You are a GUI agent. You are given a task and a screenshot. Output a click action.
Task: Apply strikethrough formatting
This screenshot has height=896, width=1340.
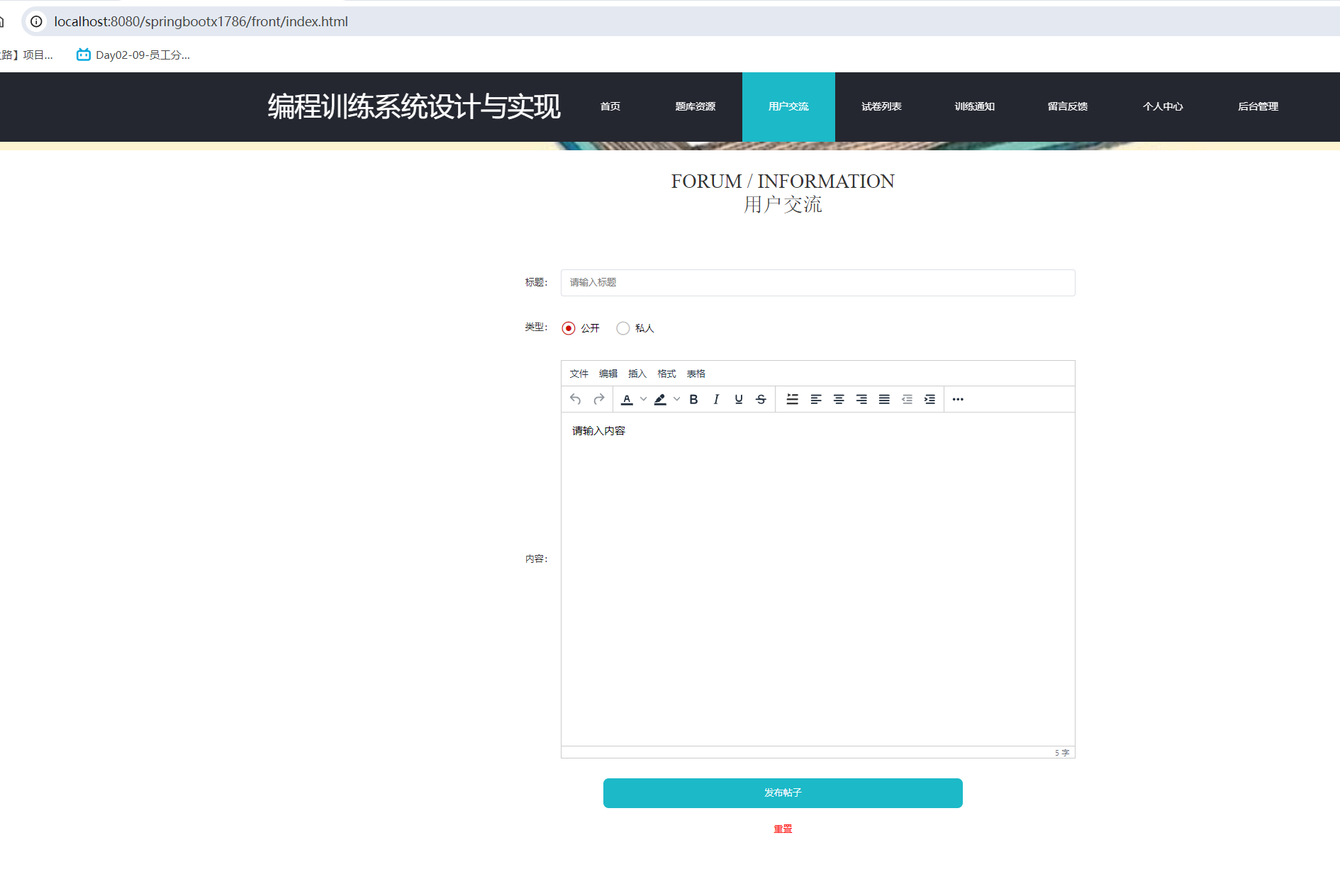click(x=760, y=399)
